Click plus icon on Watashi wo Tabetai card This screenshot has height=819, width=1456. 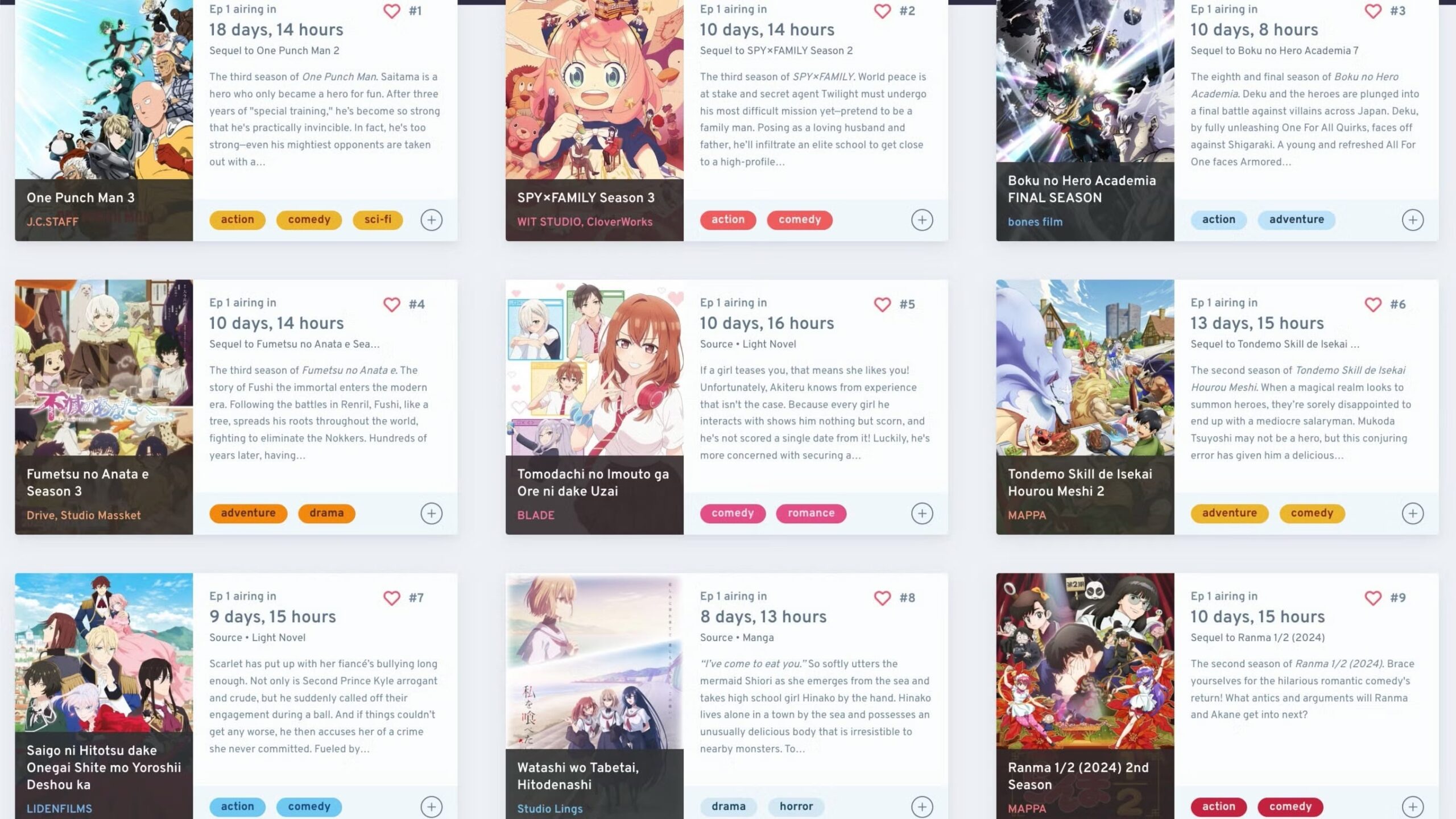(x=922, y=807)
